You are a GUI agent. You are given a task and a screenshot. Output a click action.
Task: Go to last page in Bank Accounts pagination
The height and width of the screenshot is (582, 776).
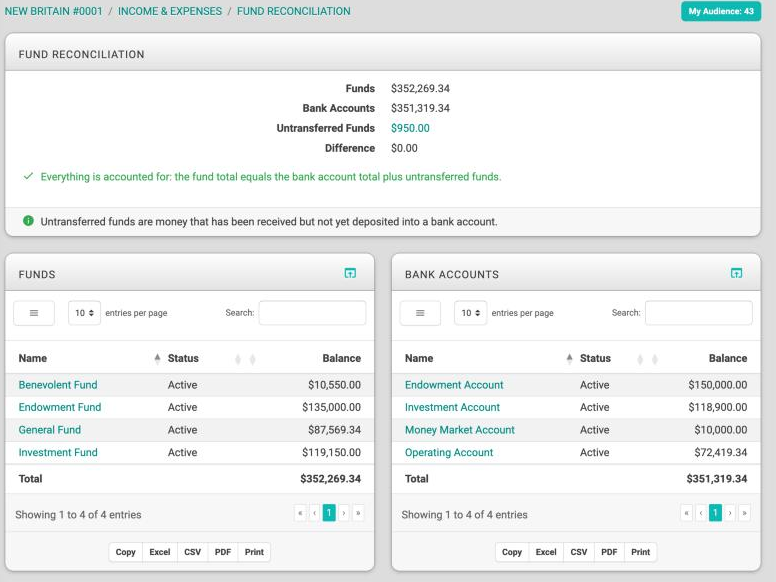744,513
